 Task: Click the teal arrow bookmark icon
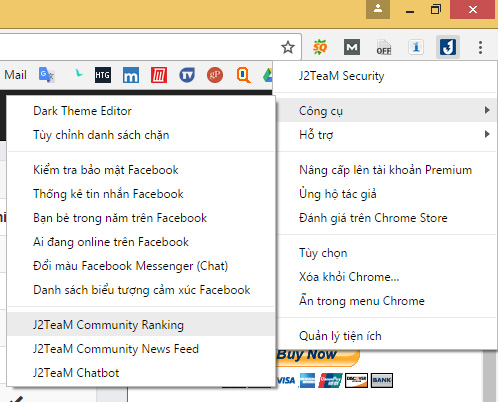(x=79, y=73)
